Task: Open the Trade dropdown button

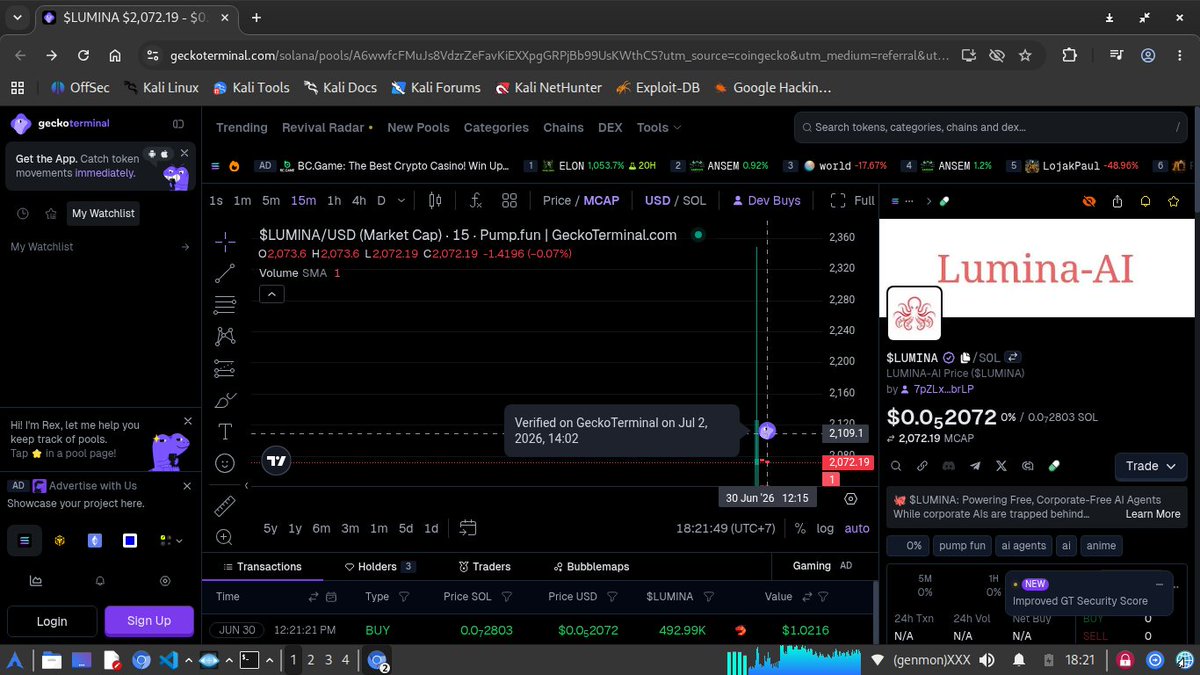Action: (x=1151, y=466)
